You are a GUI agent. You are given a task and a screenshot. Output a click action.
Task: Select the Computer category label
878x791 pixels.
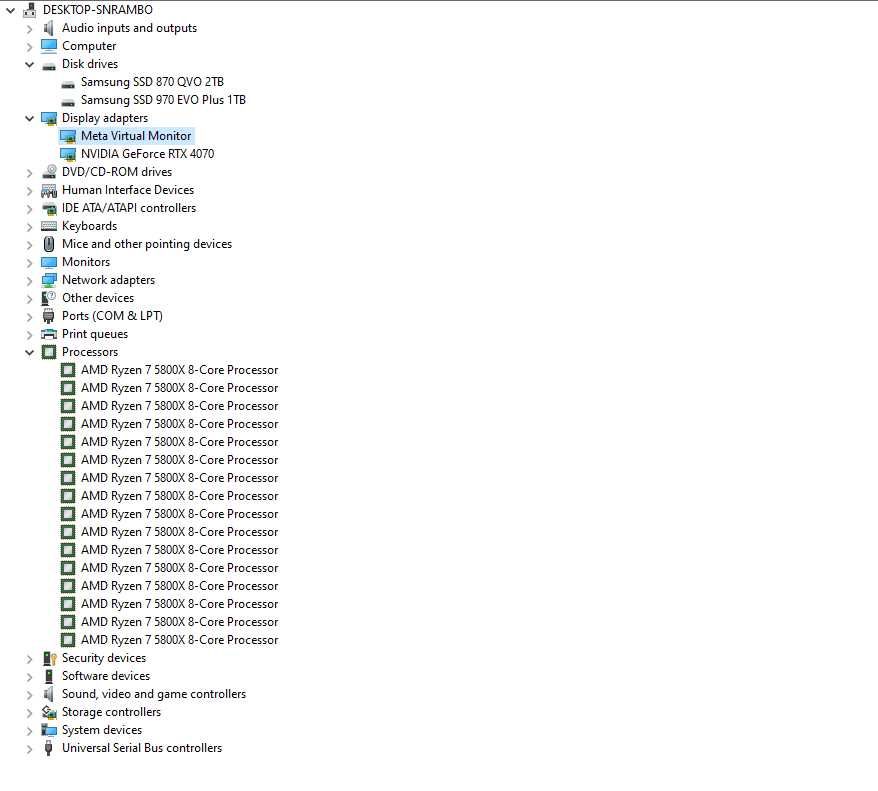pos(89,46)
